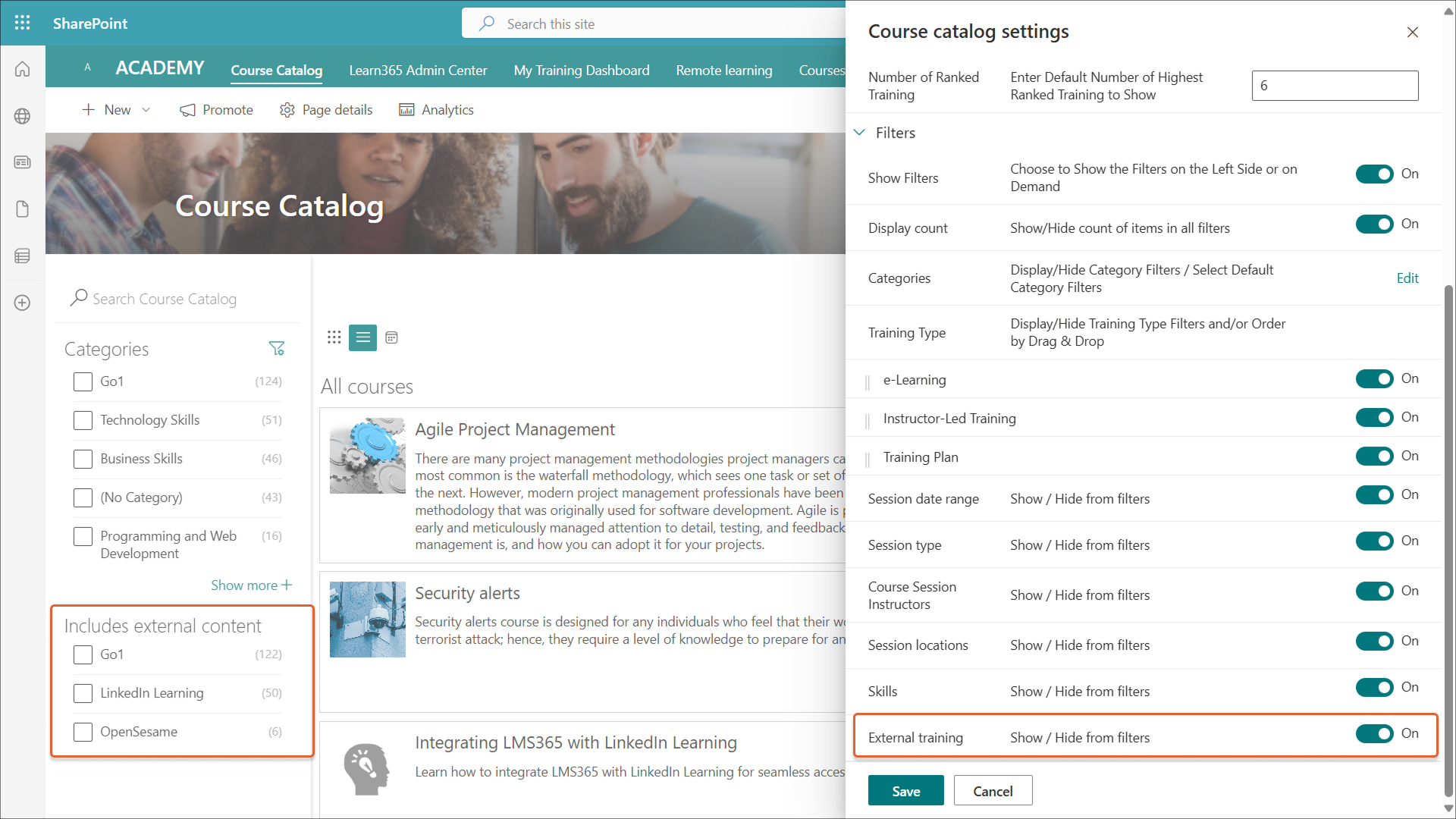Click the Number of Ranked Training field
This screenshot has height=819, width=1456.
1334,86
